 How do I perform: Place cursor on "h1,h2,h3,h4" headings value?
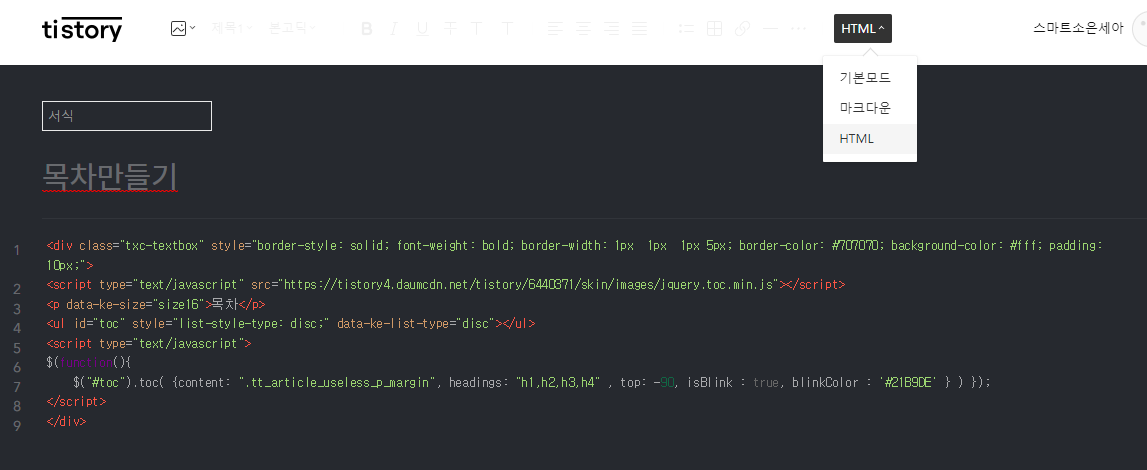[559, 382]
